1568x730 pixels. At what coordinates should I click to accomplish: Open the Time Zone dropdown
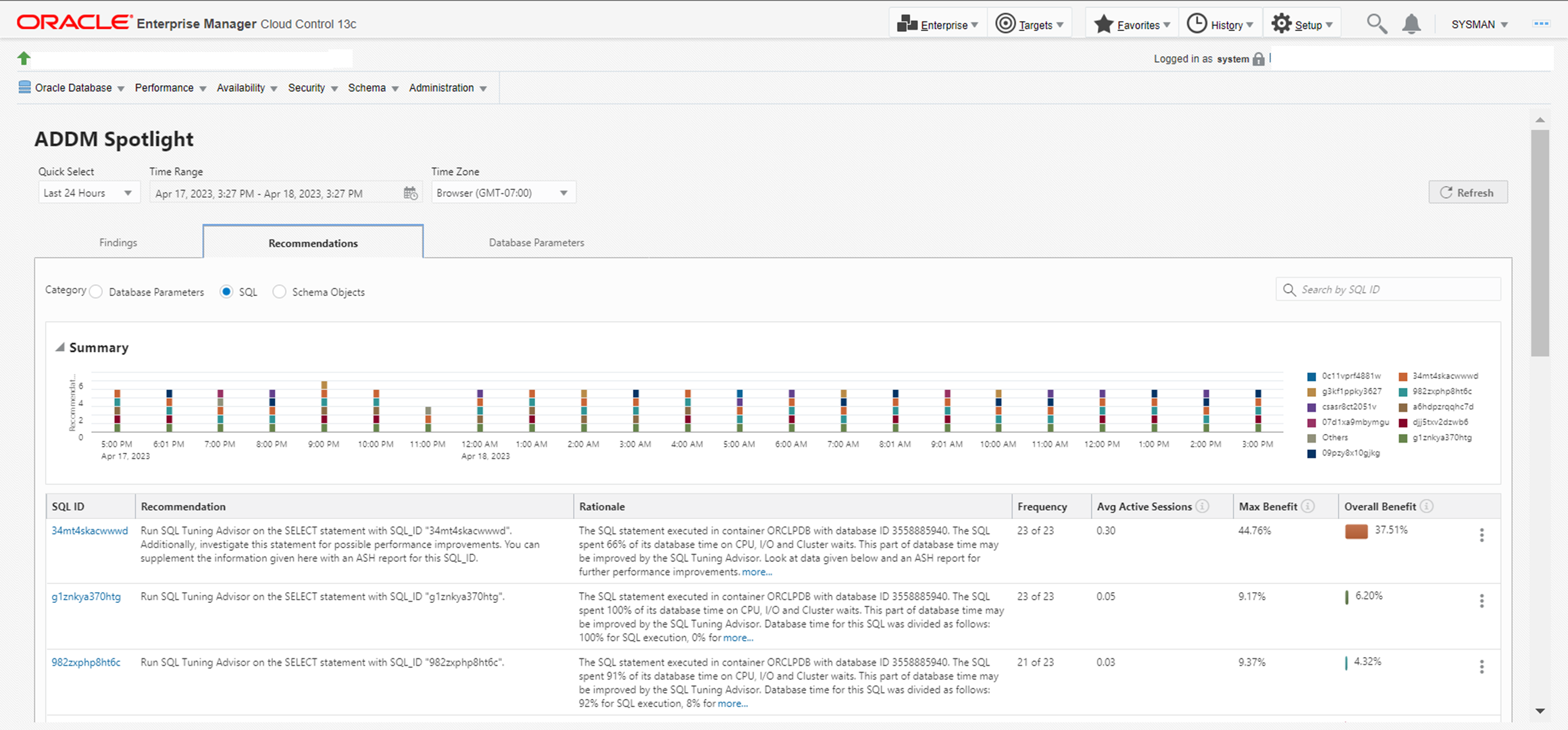[503, 193]
